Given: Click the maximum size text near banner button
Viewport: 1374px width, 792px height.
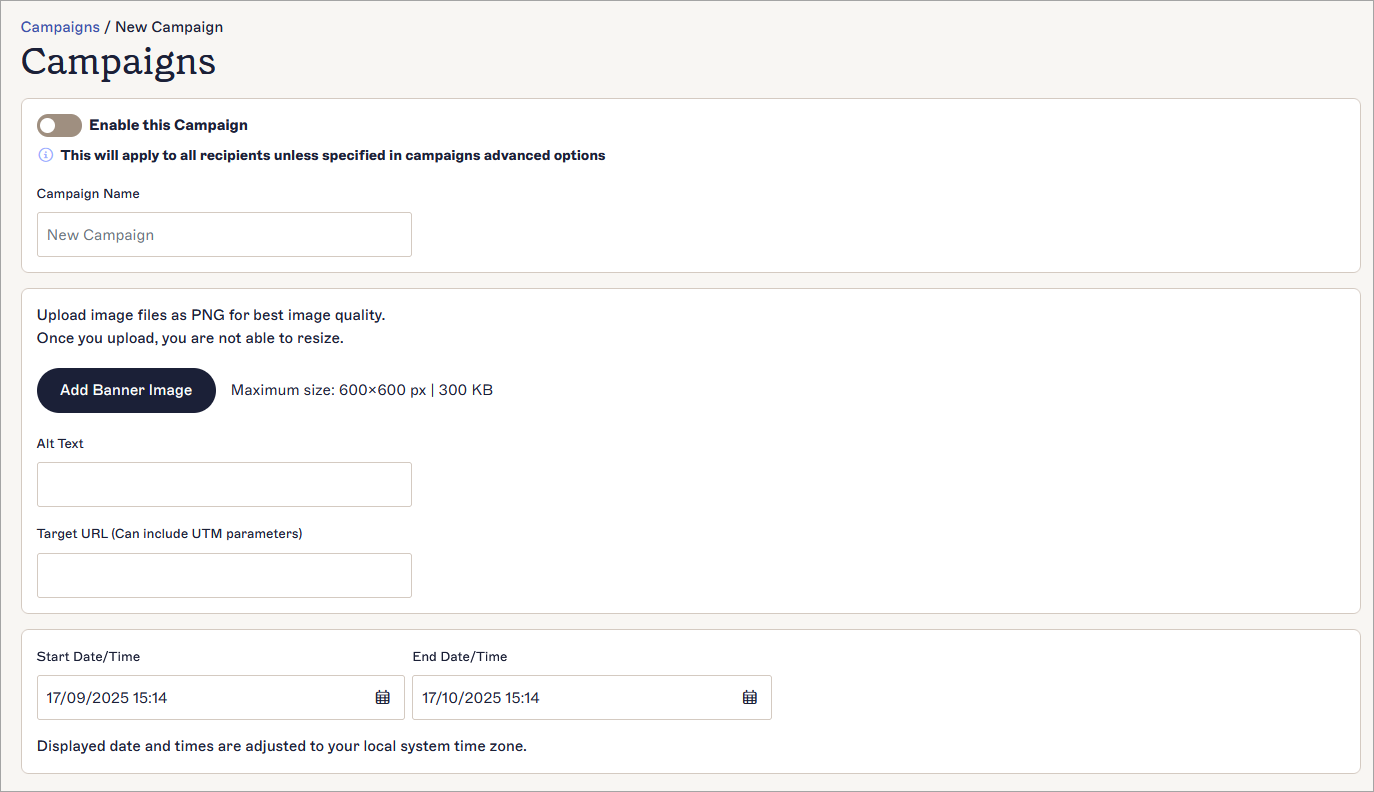Looking at the screenshot, I should click(x=361, y=390).
